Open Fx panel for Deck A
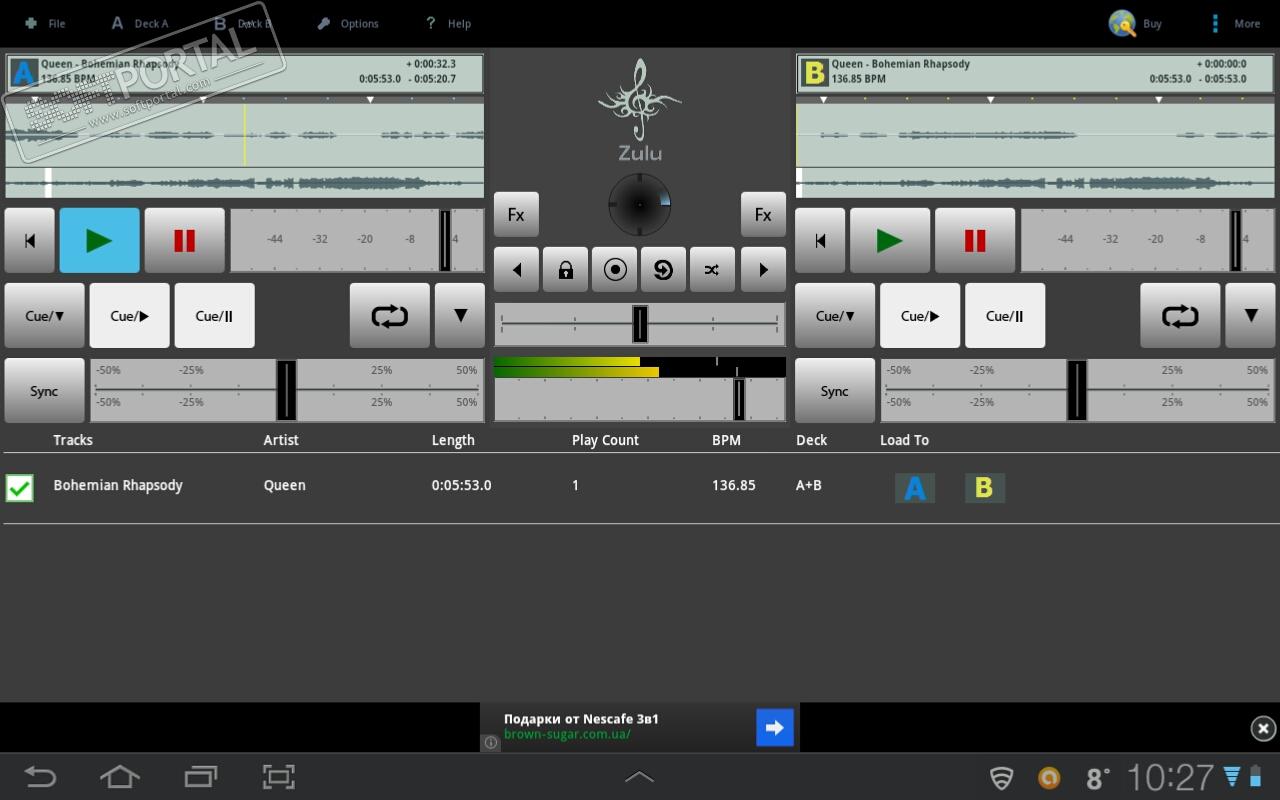1280x800 pixels. [x=516, y=215]
